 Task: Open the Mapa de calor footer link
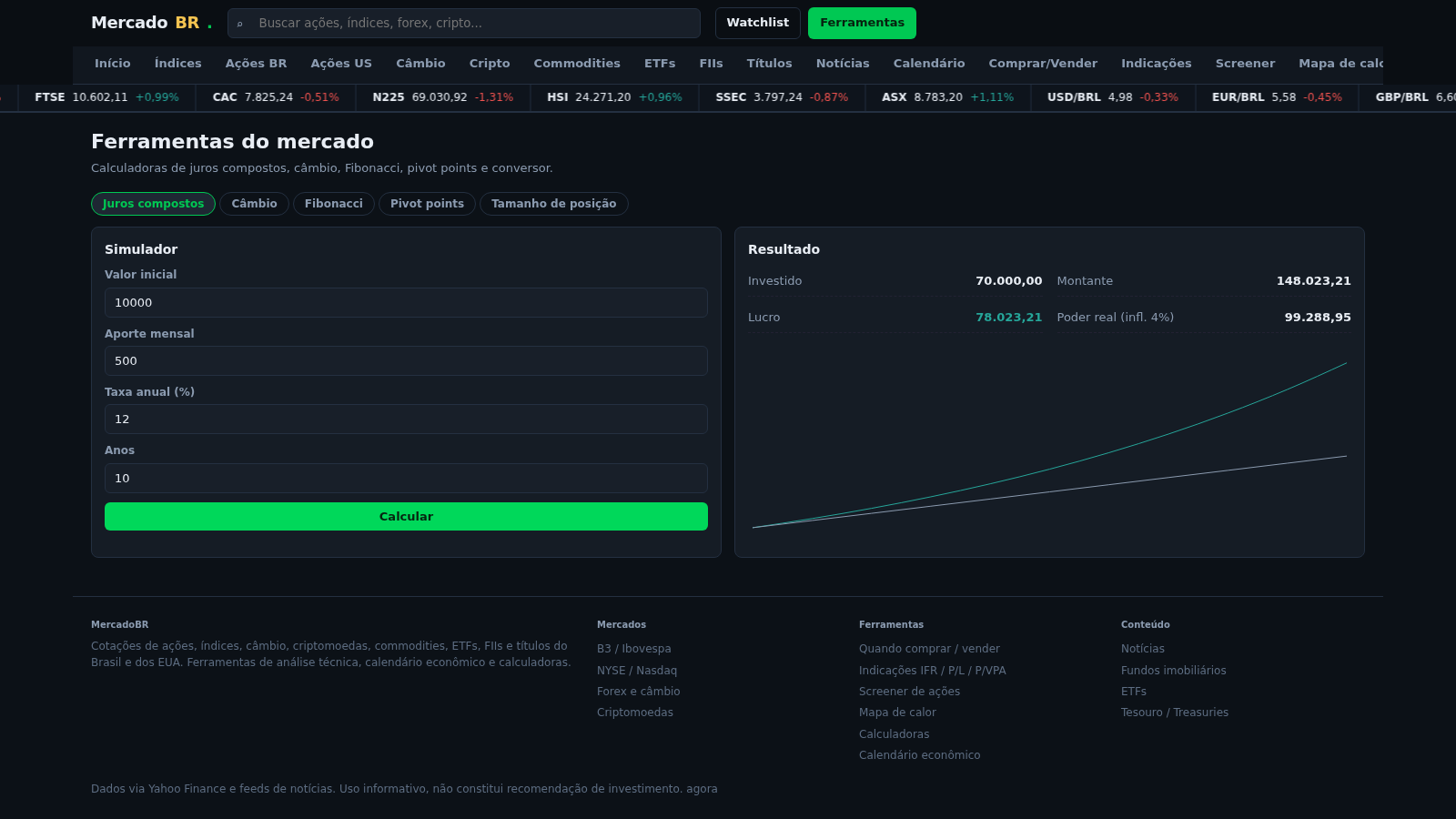897,713
